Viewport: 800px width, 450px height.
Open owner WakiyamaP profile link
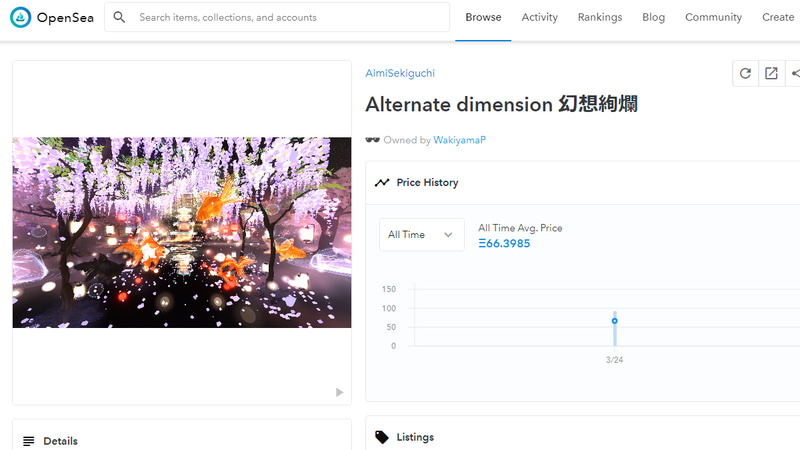(x=459, y=140)
